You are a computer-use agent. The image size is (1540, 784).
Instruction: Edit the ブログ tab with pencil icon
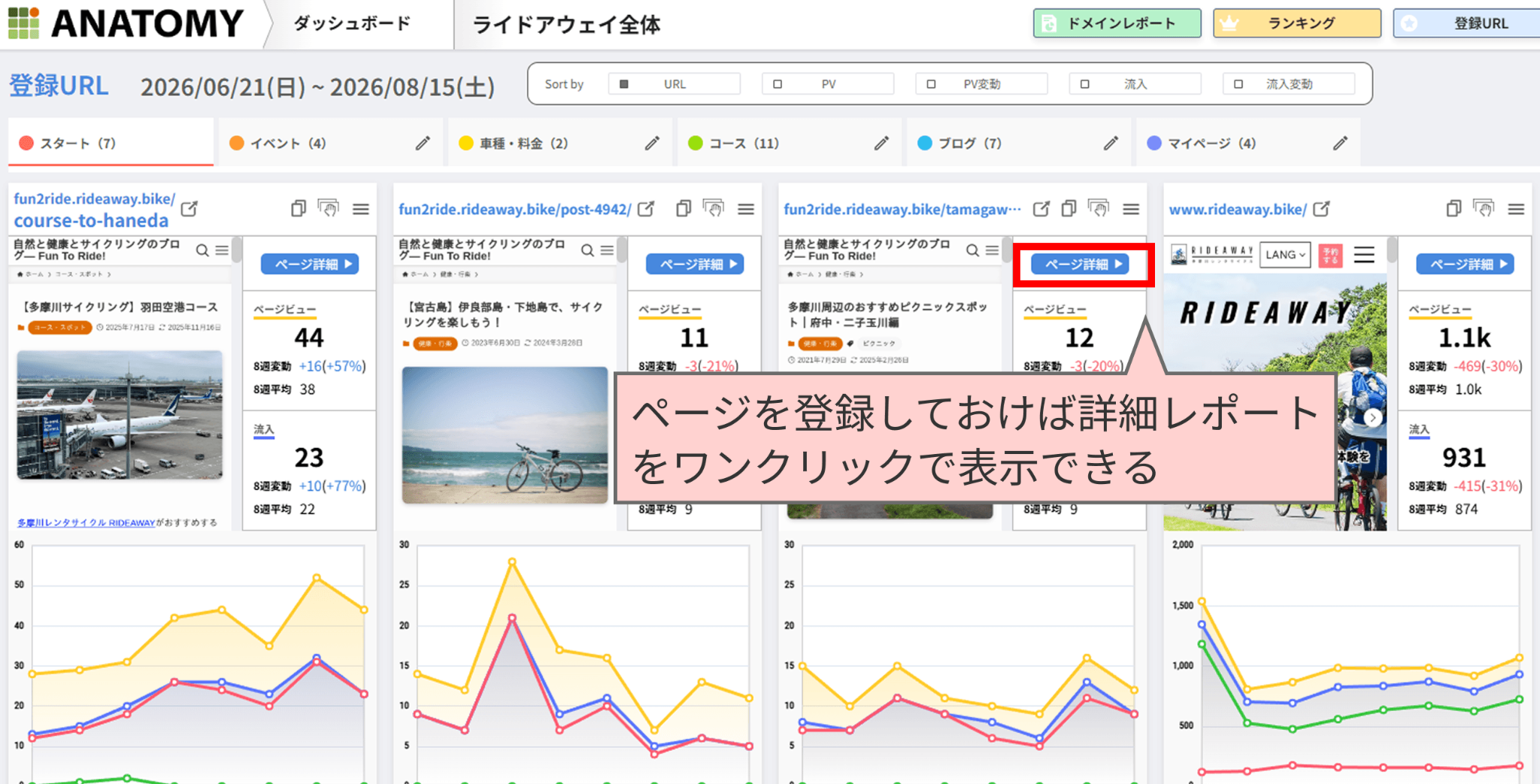[1111, 143]
